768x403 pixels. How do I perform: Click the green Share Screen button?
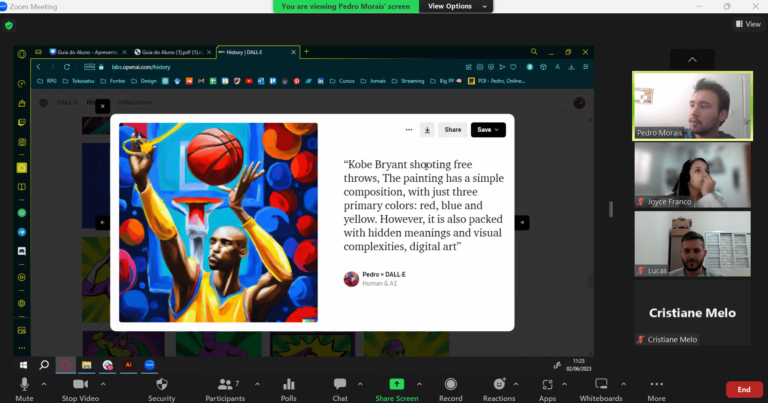click(x=397, y=390)
